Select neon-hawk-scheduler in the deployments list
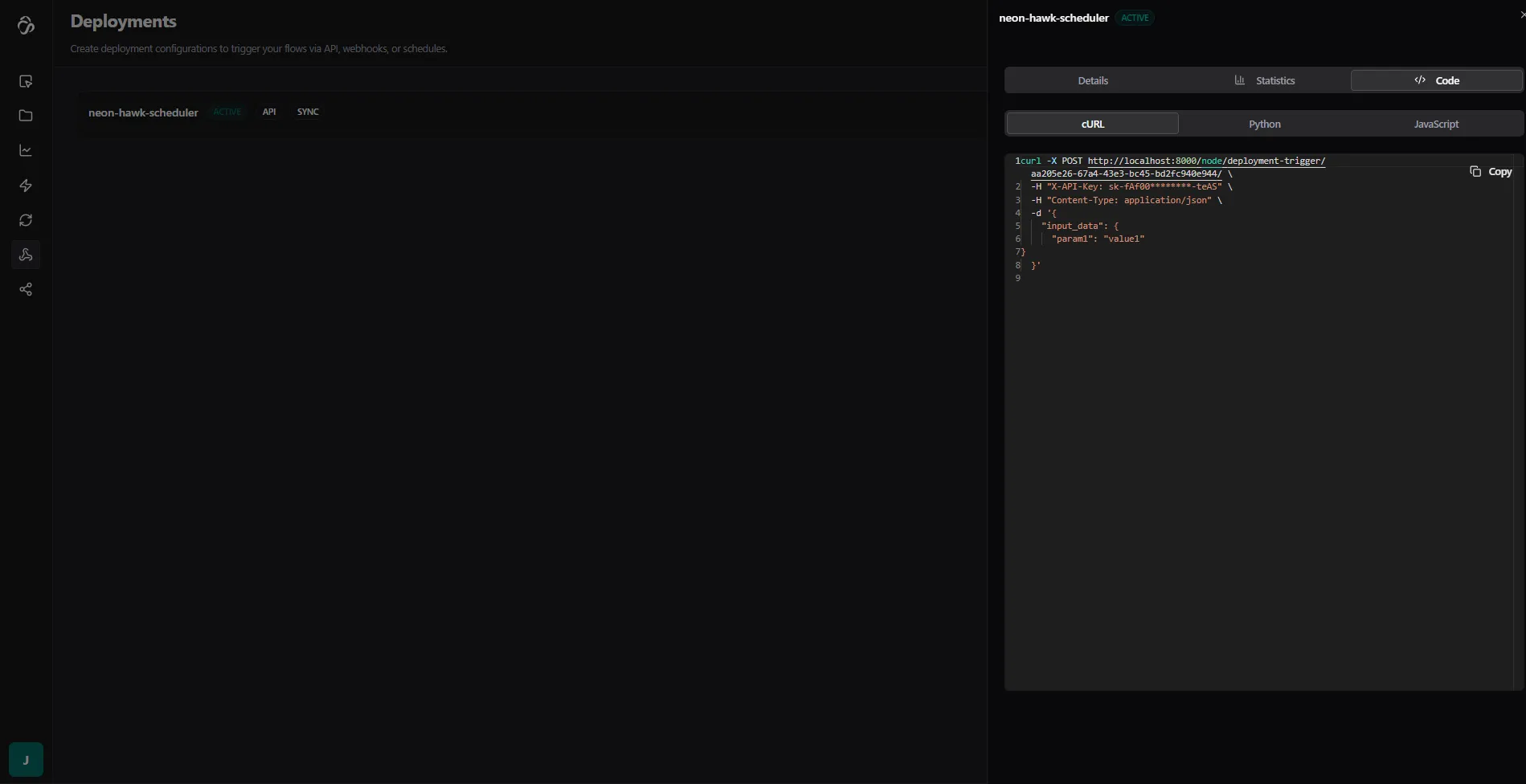The width and height of the screenshot is (1526, 784). pos(143,112)
